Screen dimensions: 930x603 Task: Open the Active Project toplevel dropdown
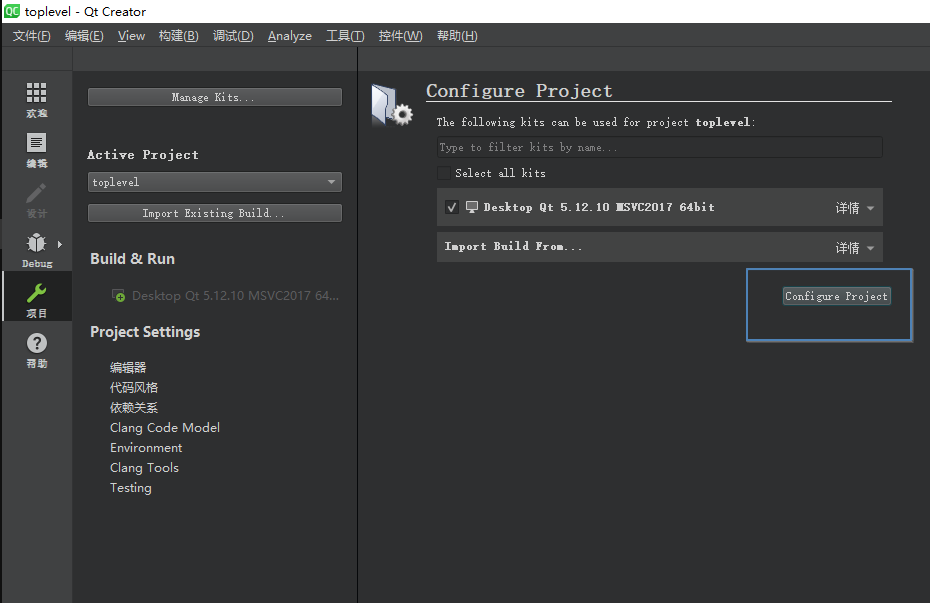click(215, 182)
